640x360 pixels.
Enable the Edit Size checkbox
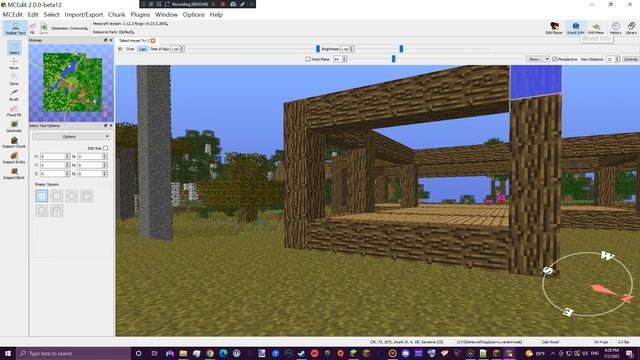click(x=106, y=148)
